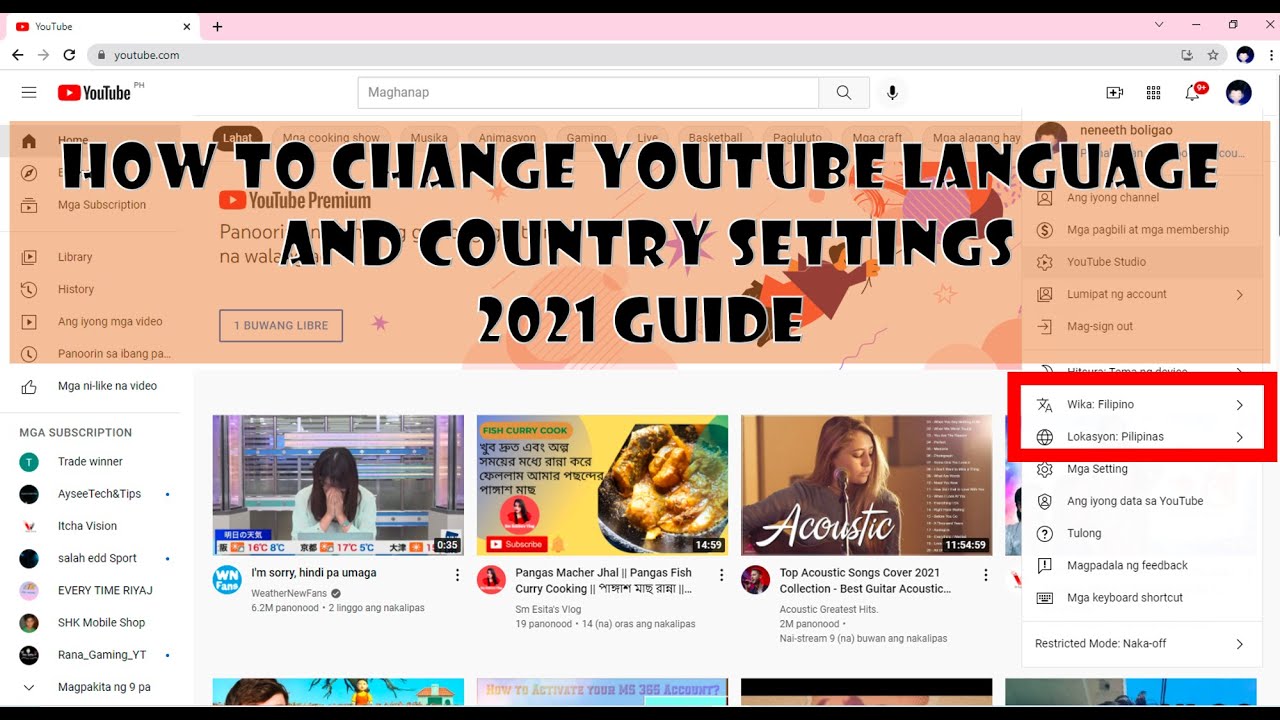Open the YouTube apps grid
1280x720 pixels.
[1153, 92]
